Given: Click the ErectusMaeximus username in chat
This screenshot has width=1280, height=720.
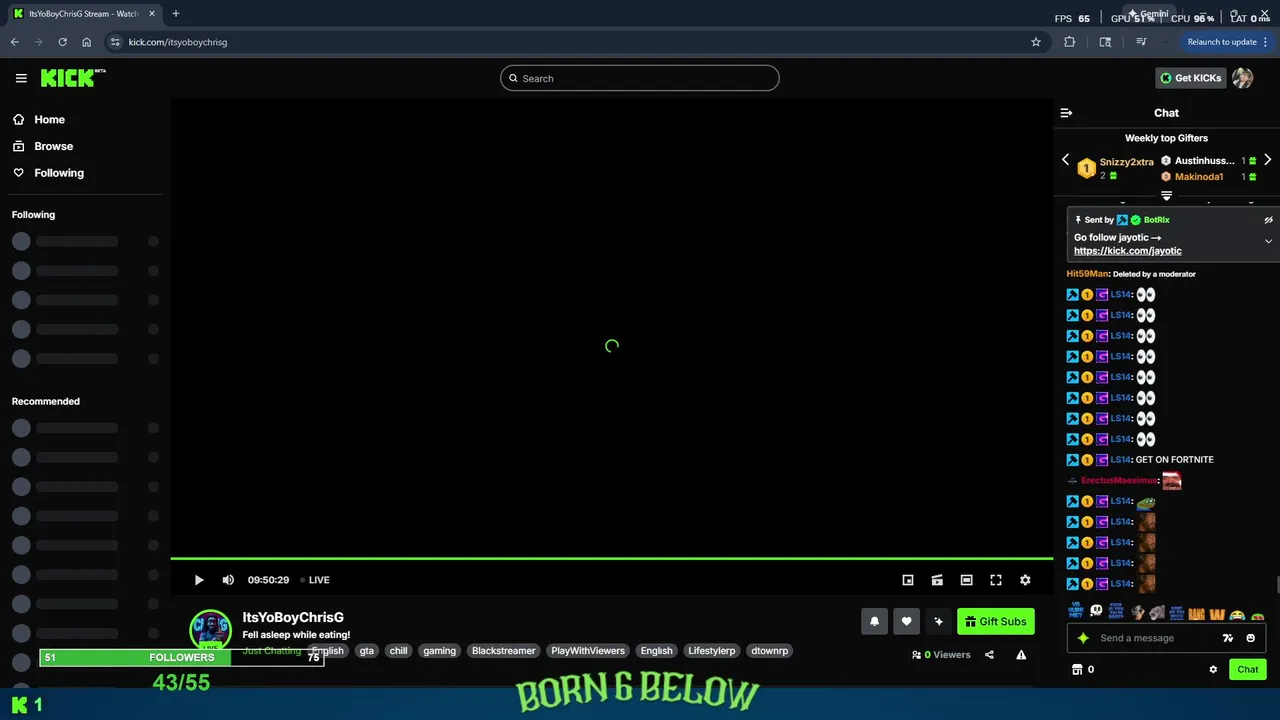Looking at the screenshot, I should [x=1119, y=481].
